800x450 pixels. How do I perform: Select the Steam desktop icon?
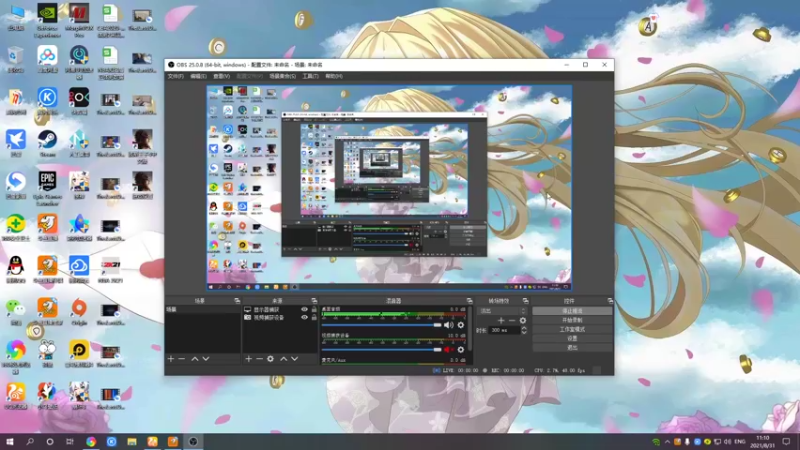click(47, 143)
